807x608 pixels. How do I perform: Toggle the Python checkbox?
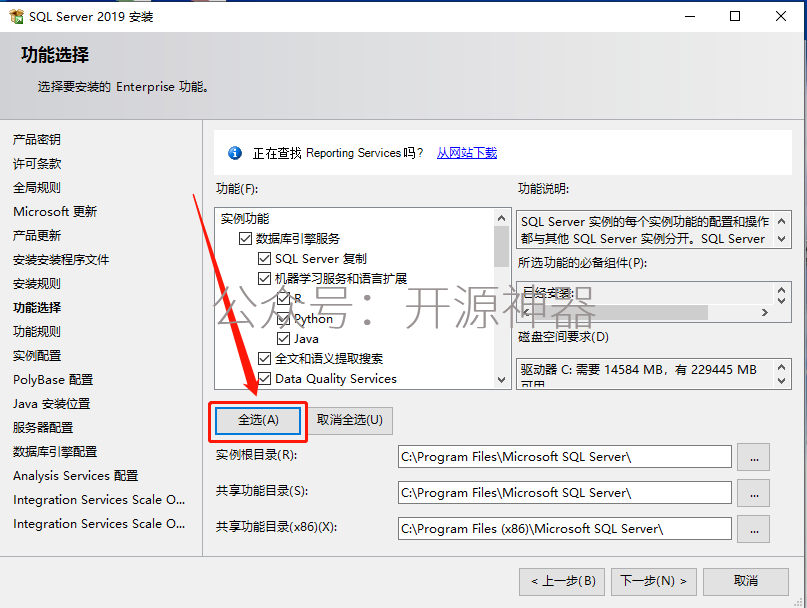click(284, 319)
